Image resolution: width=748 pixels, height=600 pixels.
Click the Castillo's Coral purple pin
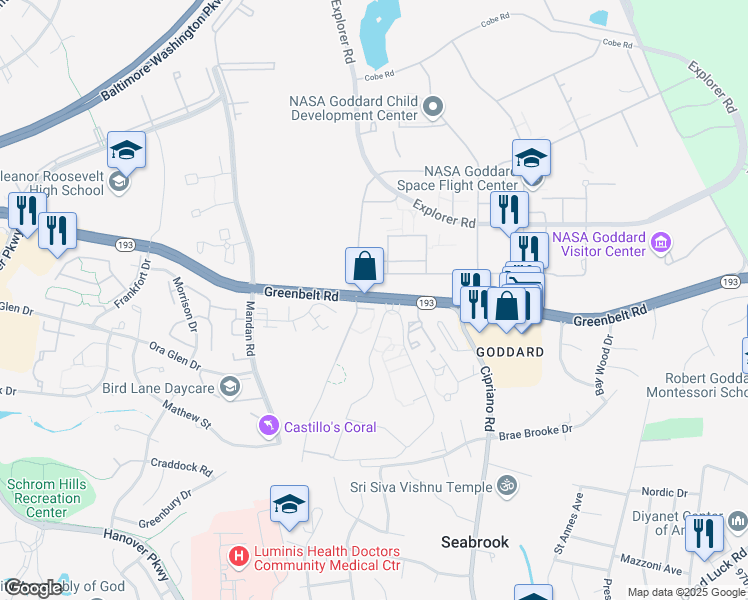point(269,425)
